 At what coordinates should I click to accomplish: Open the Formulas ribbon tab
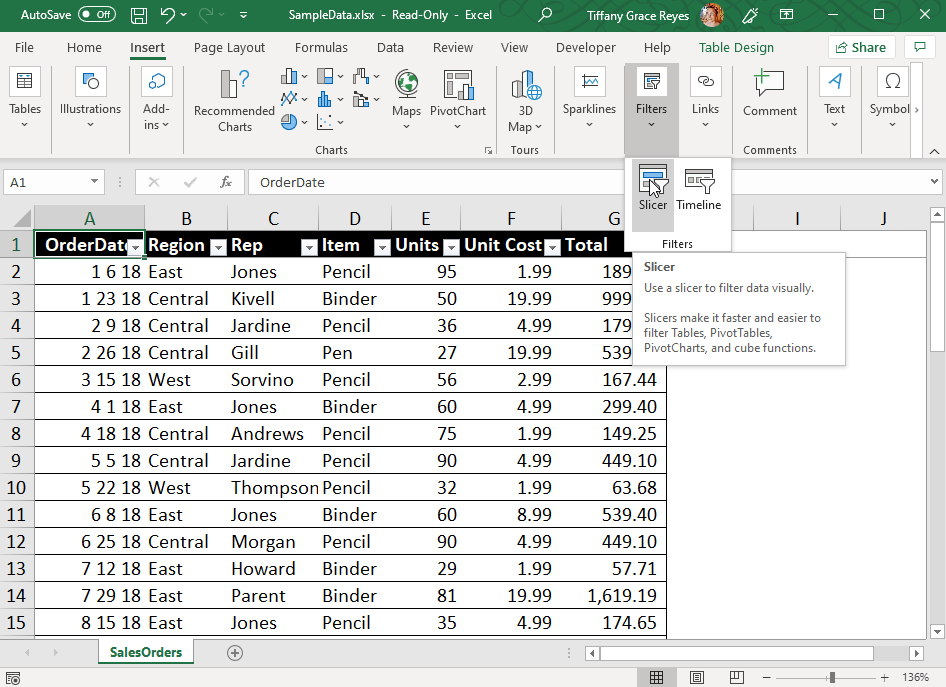coord(321,47)
